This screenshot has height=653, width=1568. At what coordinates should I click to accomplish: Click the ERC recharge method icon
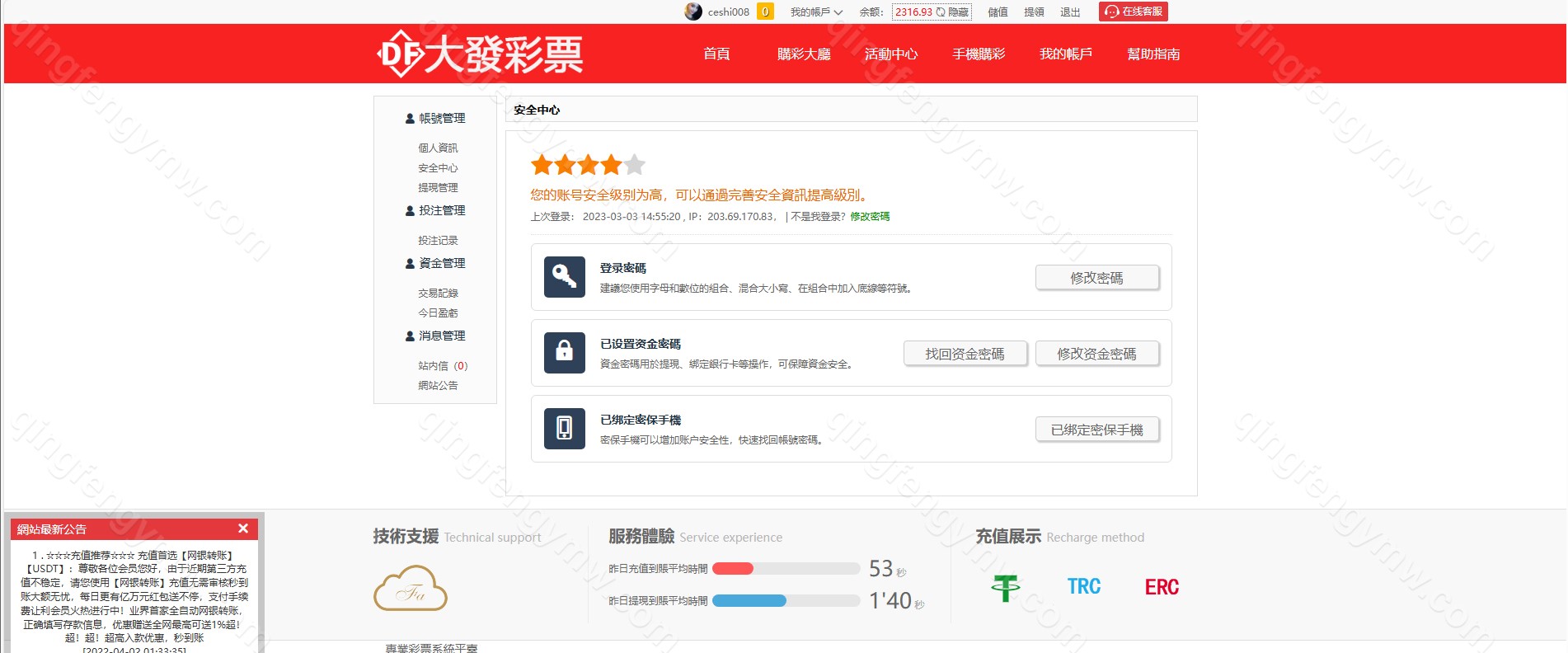[x=1162, y=587]
